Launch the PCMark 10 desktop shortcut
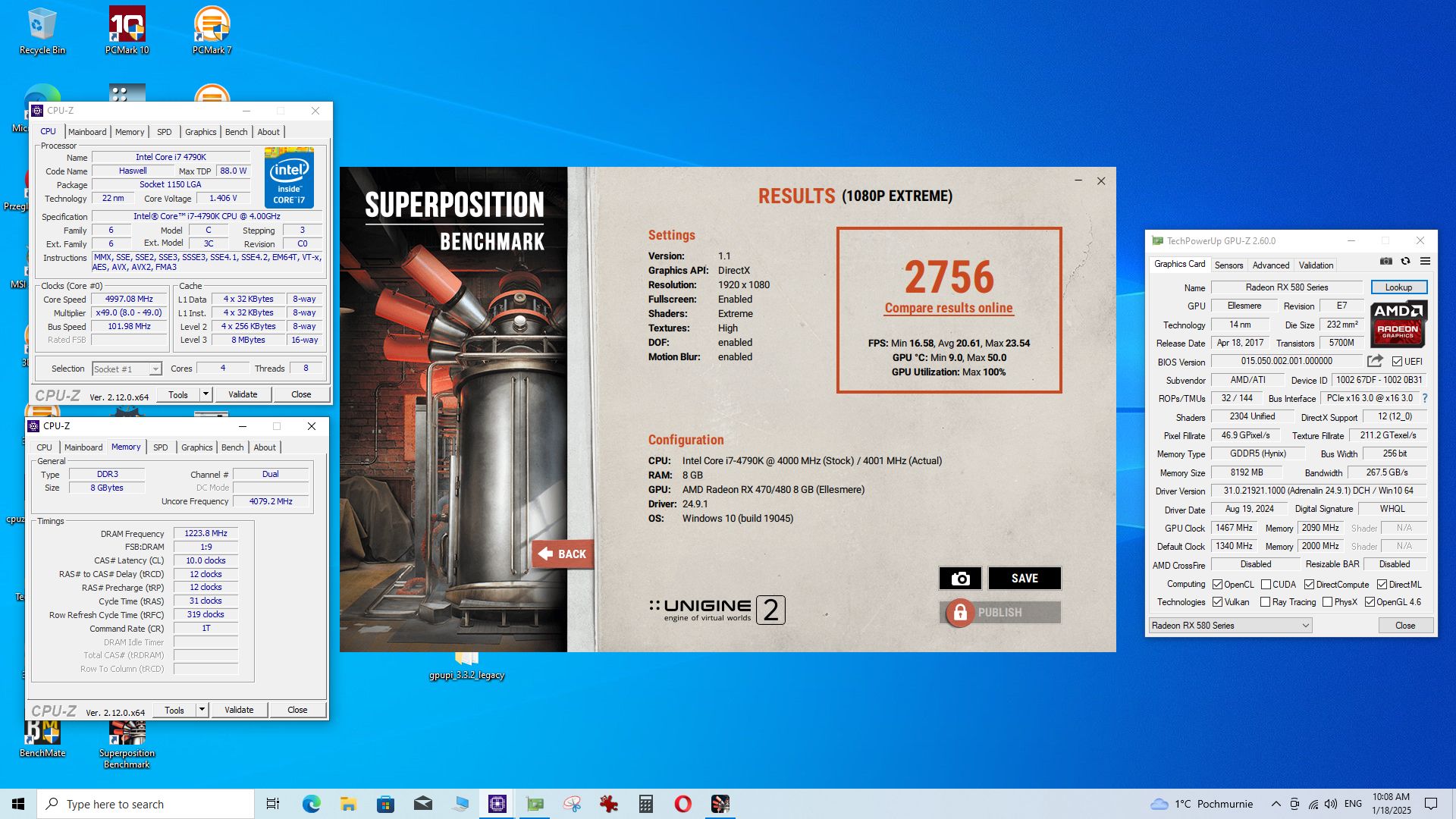 click(x=127, y=30)
